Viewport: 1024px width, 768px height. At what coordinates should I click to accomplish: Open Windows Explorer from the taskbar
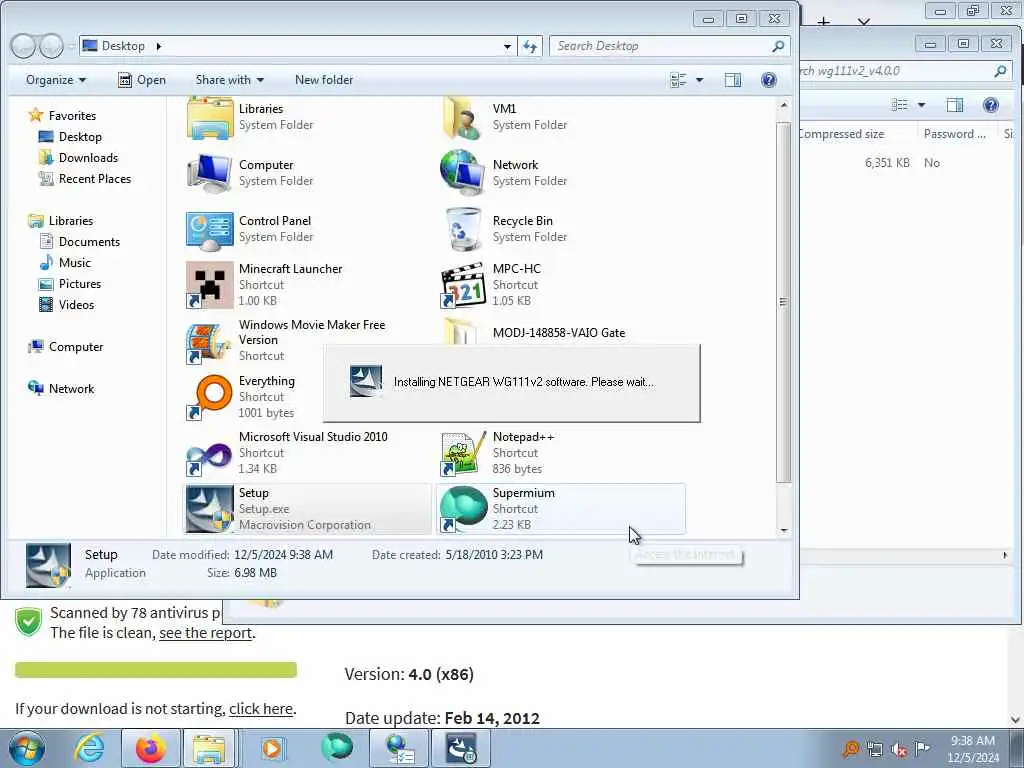(x=209, y=748)
